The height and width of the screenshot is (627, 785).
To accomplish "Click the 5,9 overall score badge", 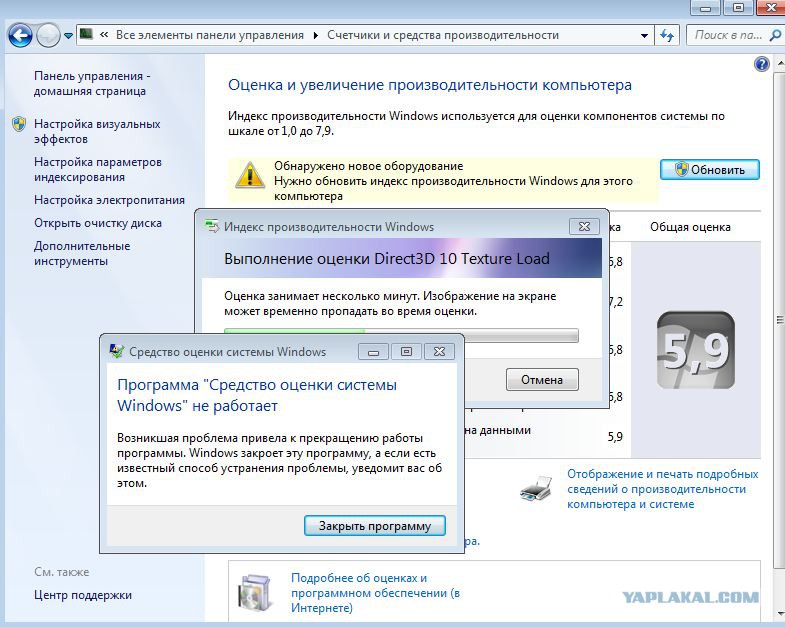I will pyautogui.click(x=695, y=350).
